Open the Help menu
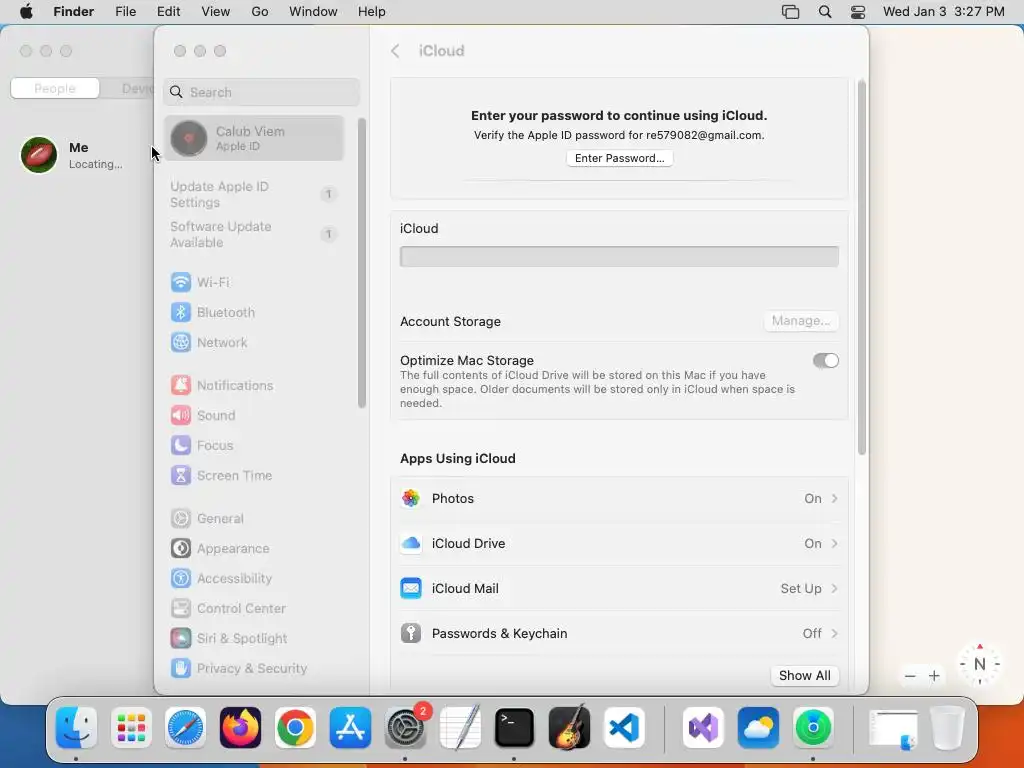The image size is (1024, 768). point(372,12)
